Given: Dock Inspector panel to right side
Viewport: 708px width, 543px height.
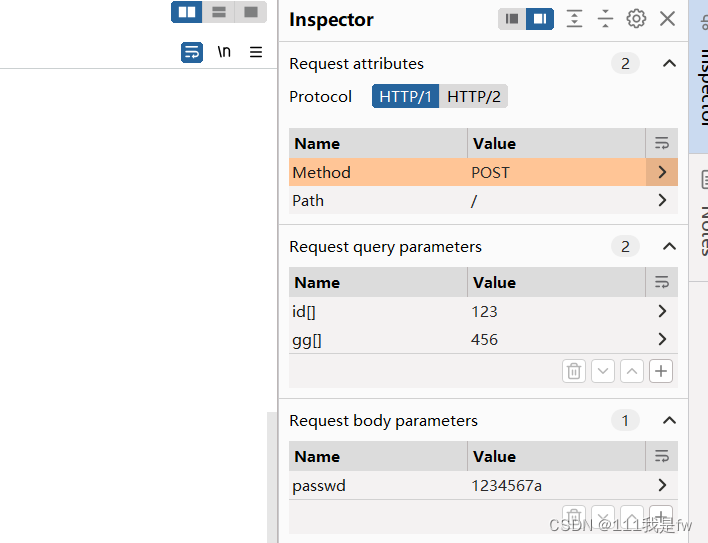Looking at the screenshot, I should tap(540, 19).
